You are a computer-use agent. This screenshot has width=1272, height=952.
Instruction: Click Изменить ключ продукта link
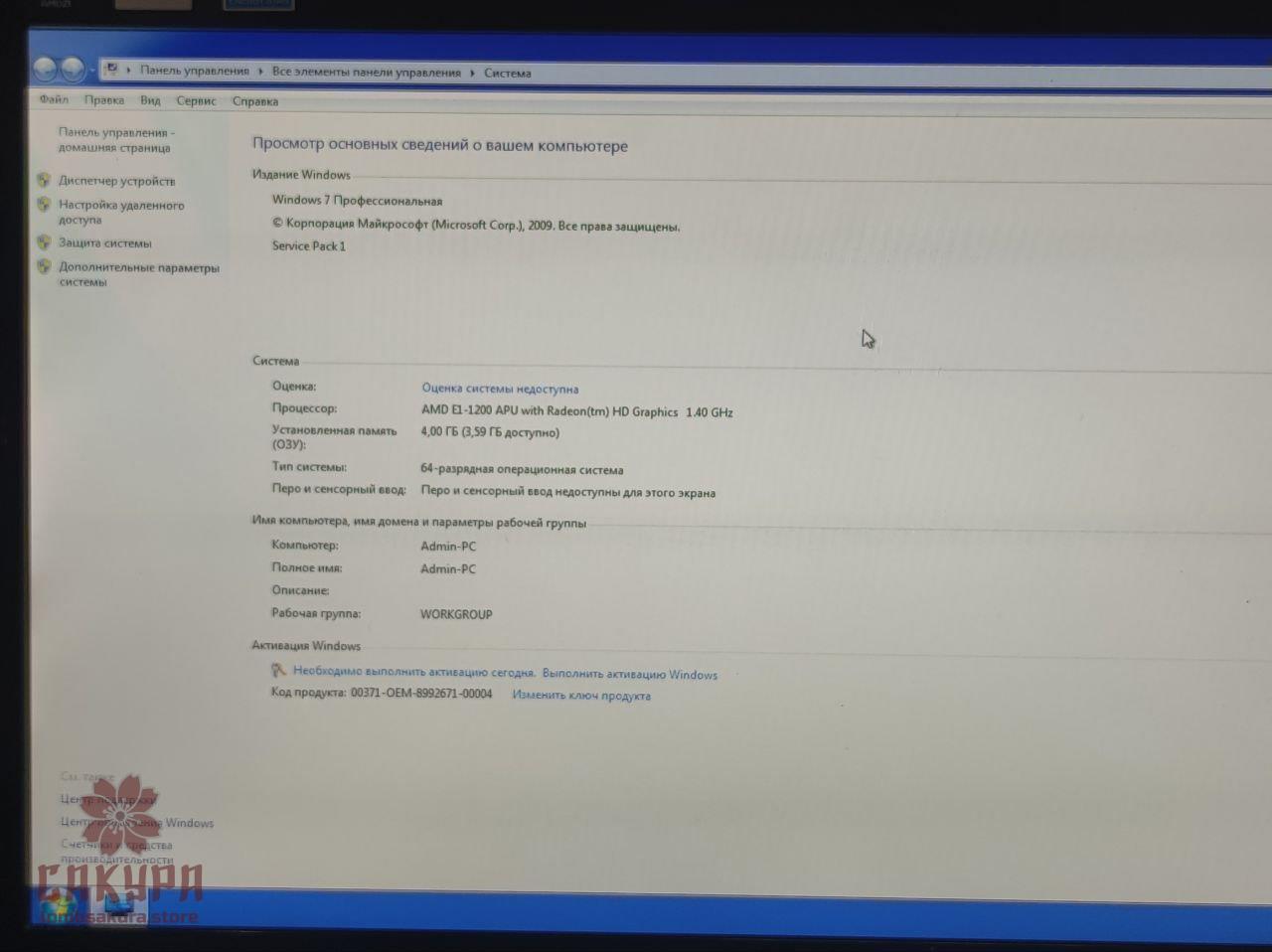click(x=581, y=696)
